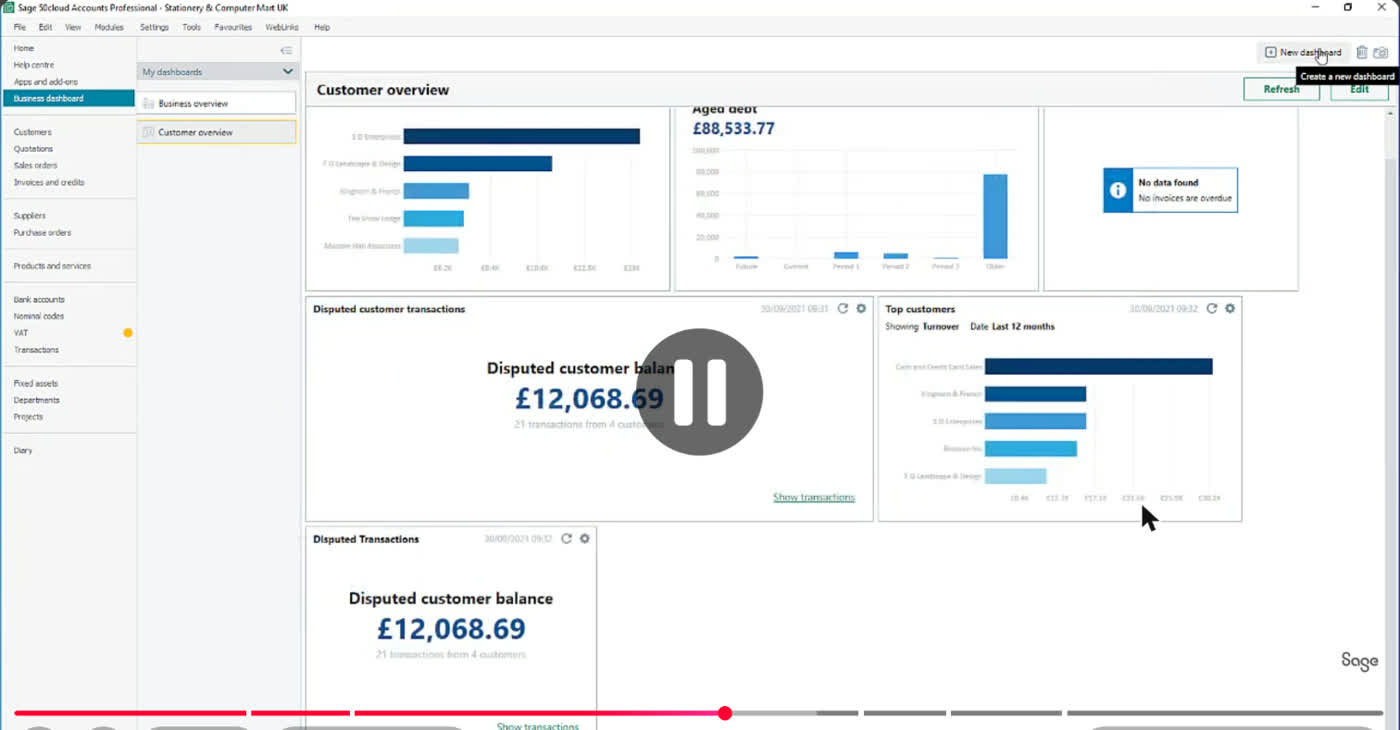Click the blue info icon in No data found
Viewport: 1400px width, 730px height.
(x=1117, y=190)
